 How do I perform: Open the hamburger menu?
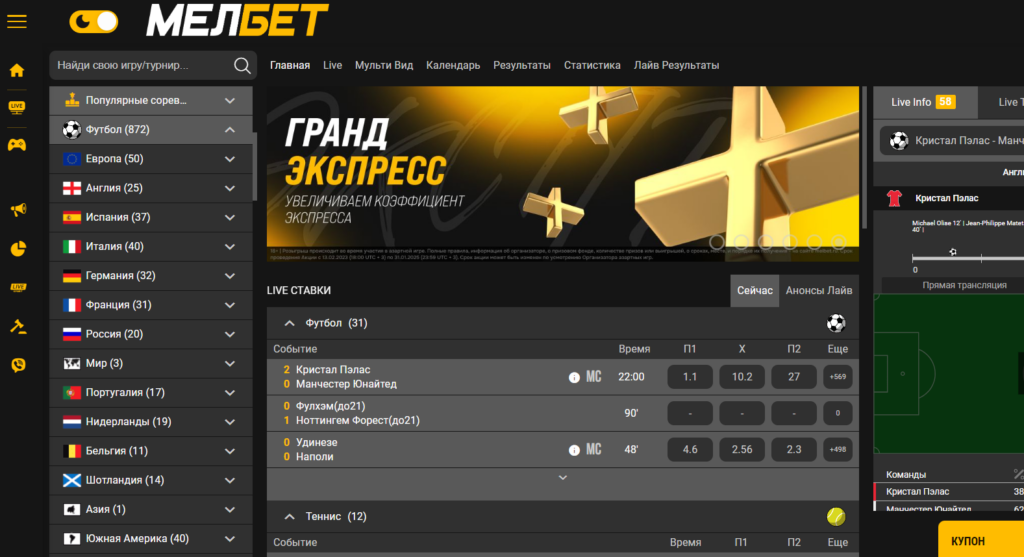point(17,22)
